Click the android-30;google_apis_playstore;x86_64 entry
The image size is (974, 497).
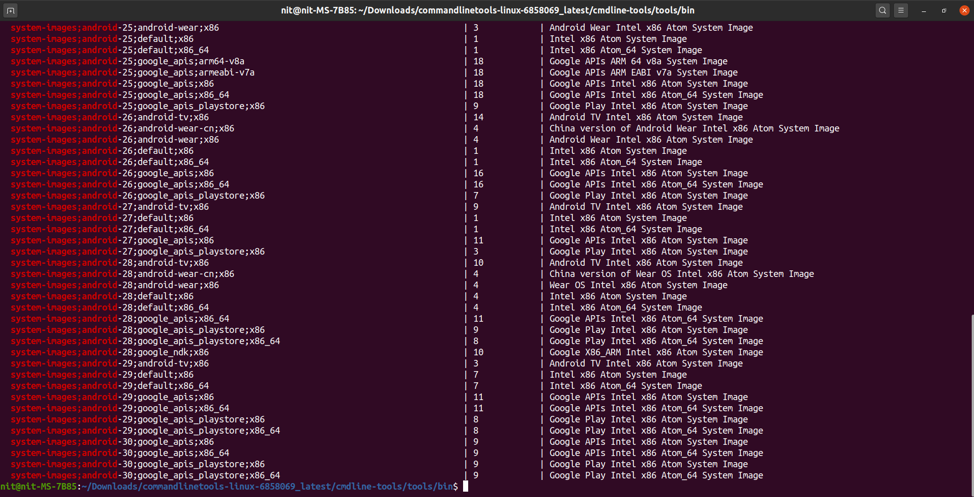tap(145, 476)
